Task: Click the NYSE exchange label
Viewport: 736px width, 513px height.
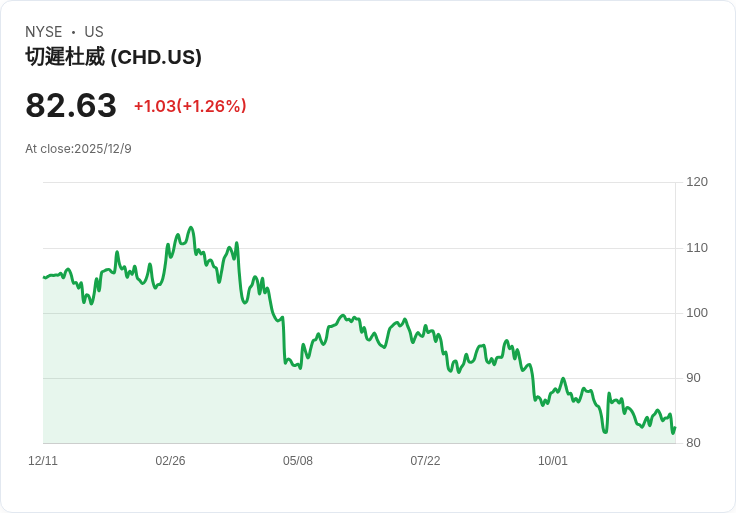Action: (x=44, y=32)
